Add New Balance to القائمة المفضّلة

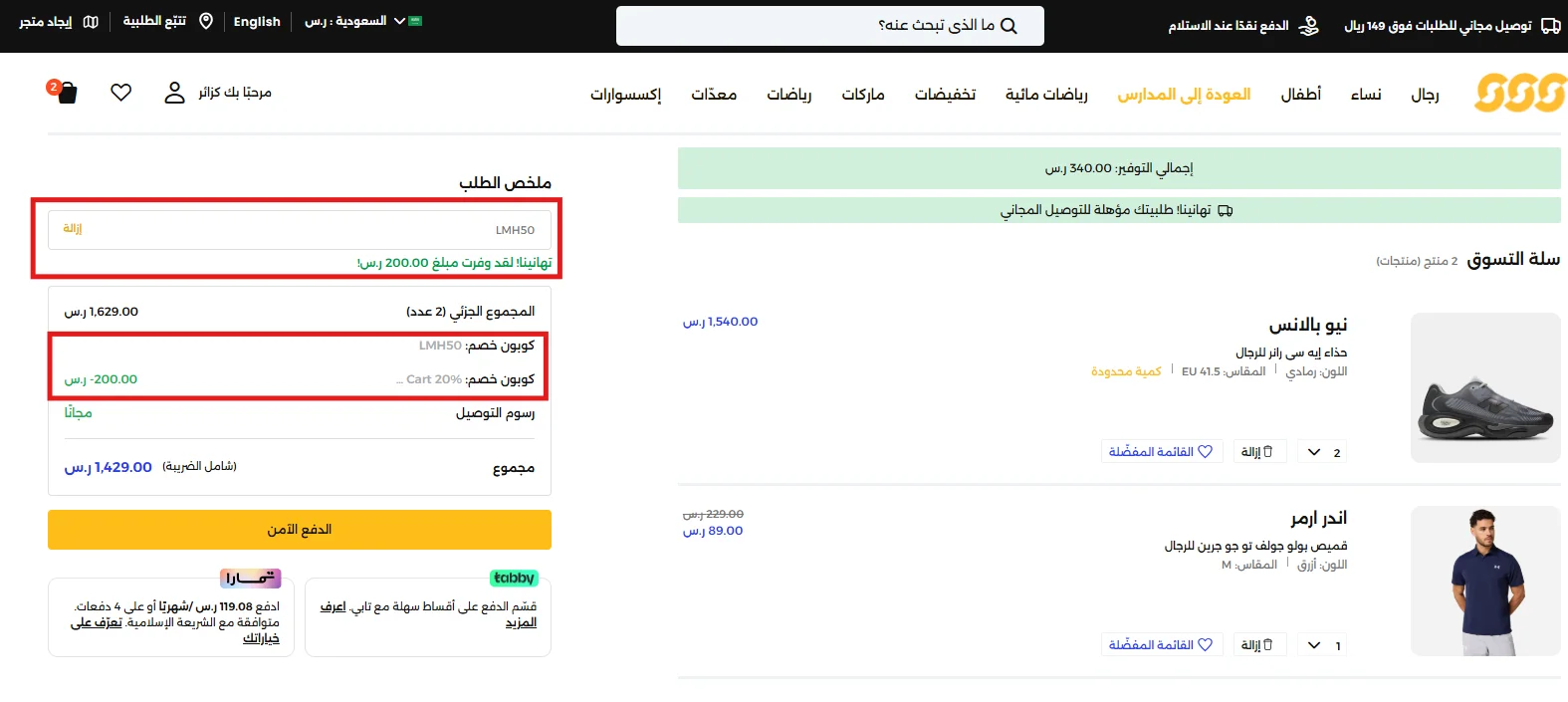point(1161,452)
